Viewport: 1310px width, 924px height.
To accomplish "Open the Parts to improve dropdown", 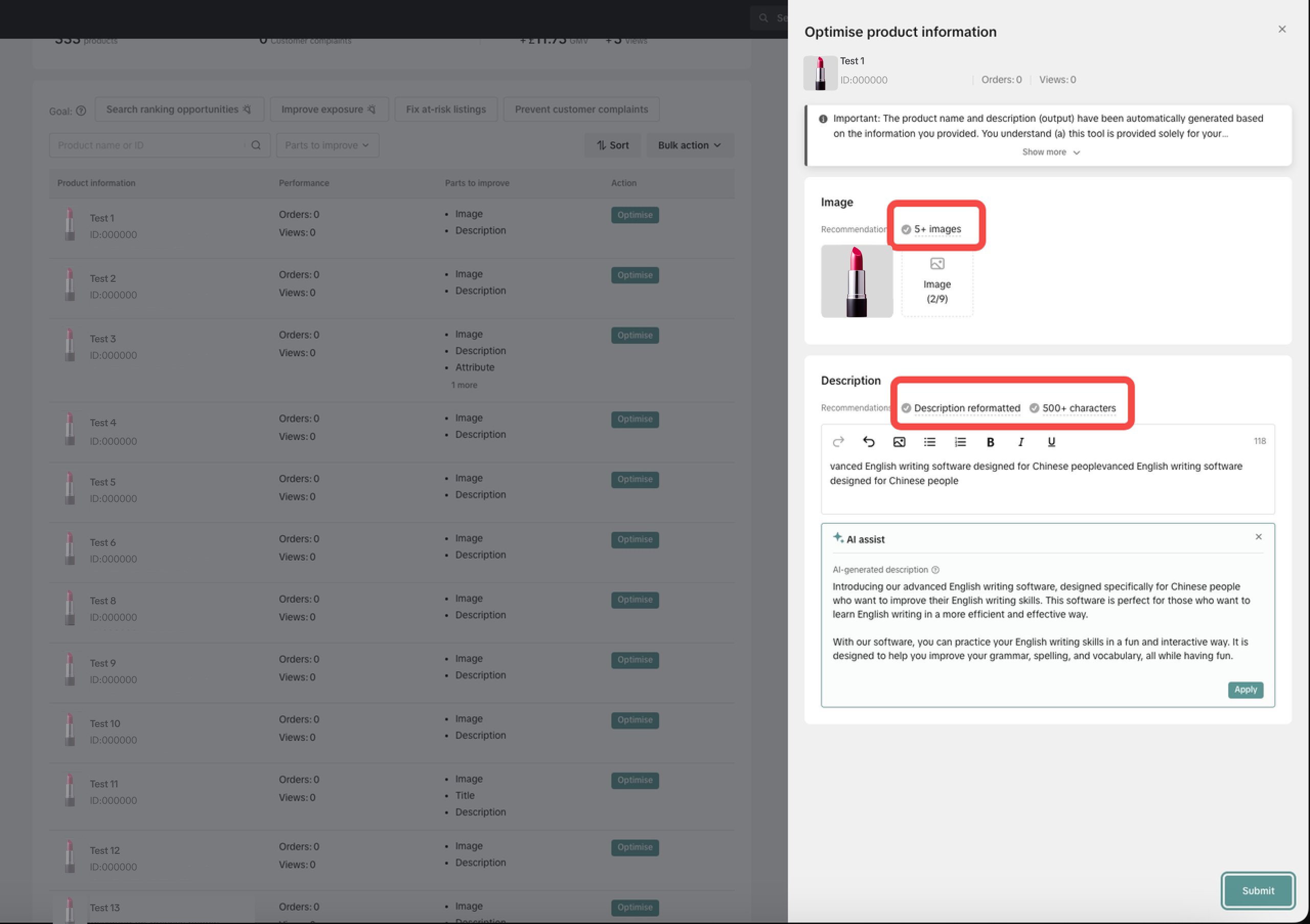I will coord(327,145).
